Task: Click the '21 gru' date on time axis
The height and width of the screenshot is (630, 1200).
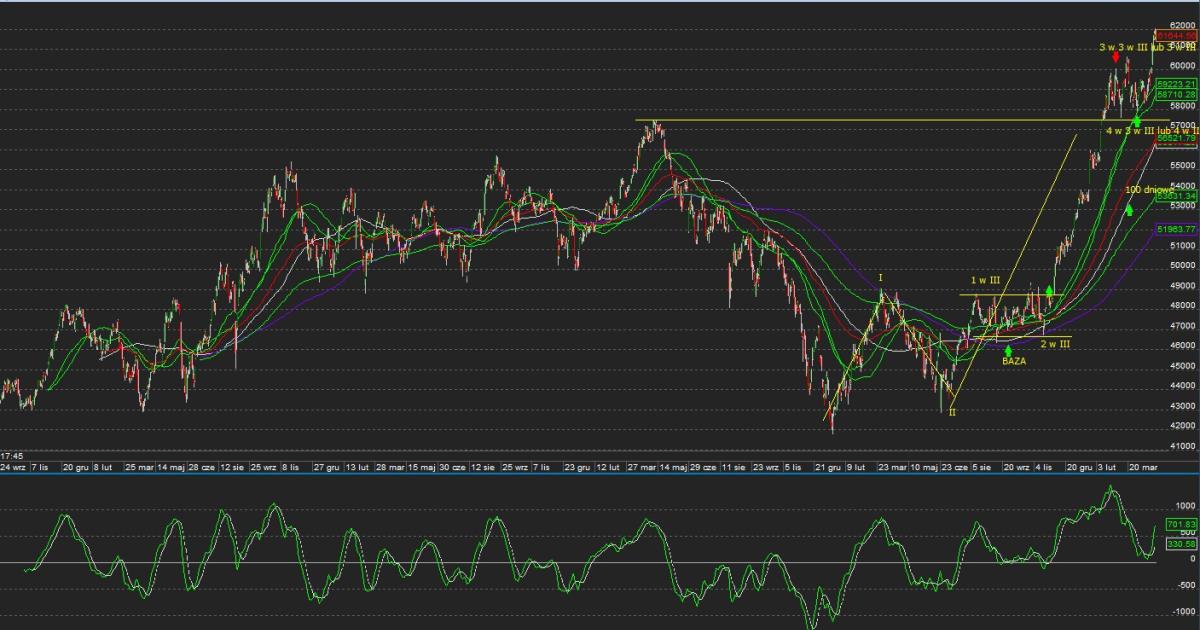Action: [x=827, y=467]
